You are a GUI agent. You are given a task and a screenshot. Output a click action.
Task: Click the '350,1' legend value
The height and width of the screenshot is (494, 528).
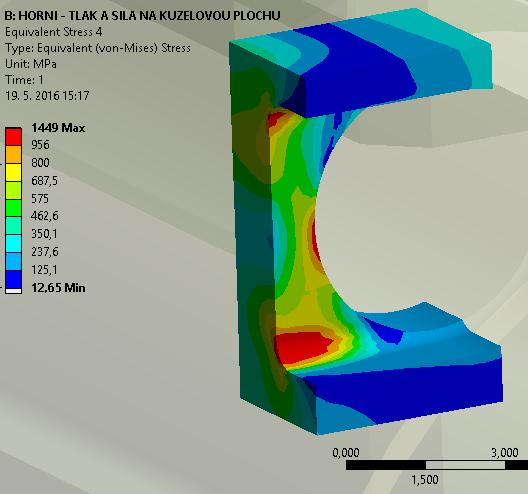(x=44, y=234)
